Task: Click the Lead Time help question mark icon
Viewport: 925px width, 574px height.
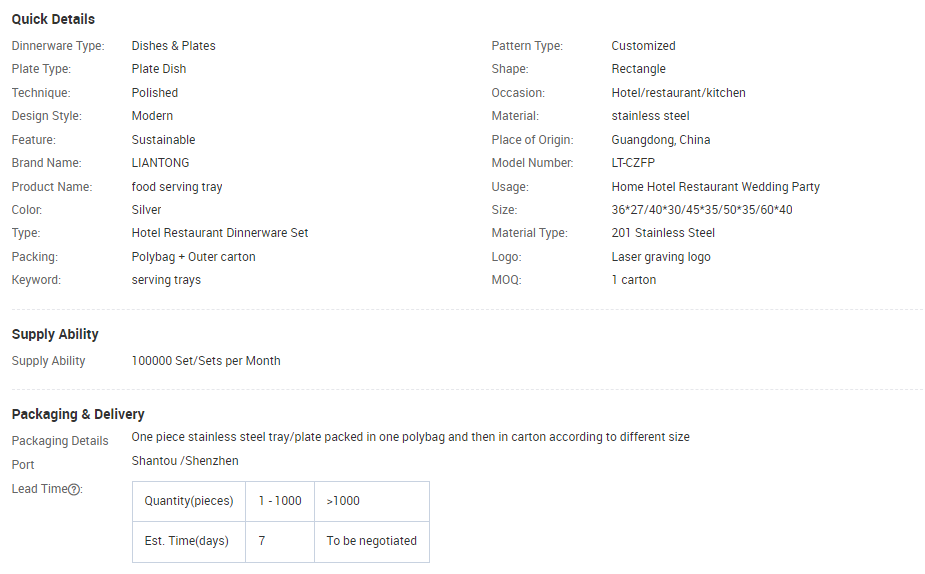Action: pyautogui.click(x=74, y=489)
